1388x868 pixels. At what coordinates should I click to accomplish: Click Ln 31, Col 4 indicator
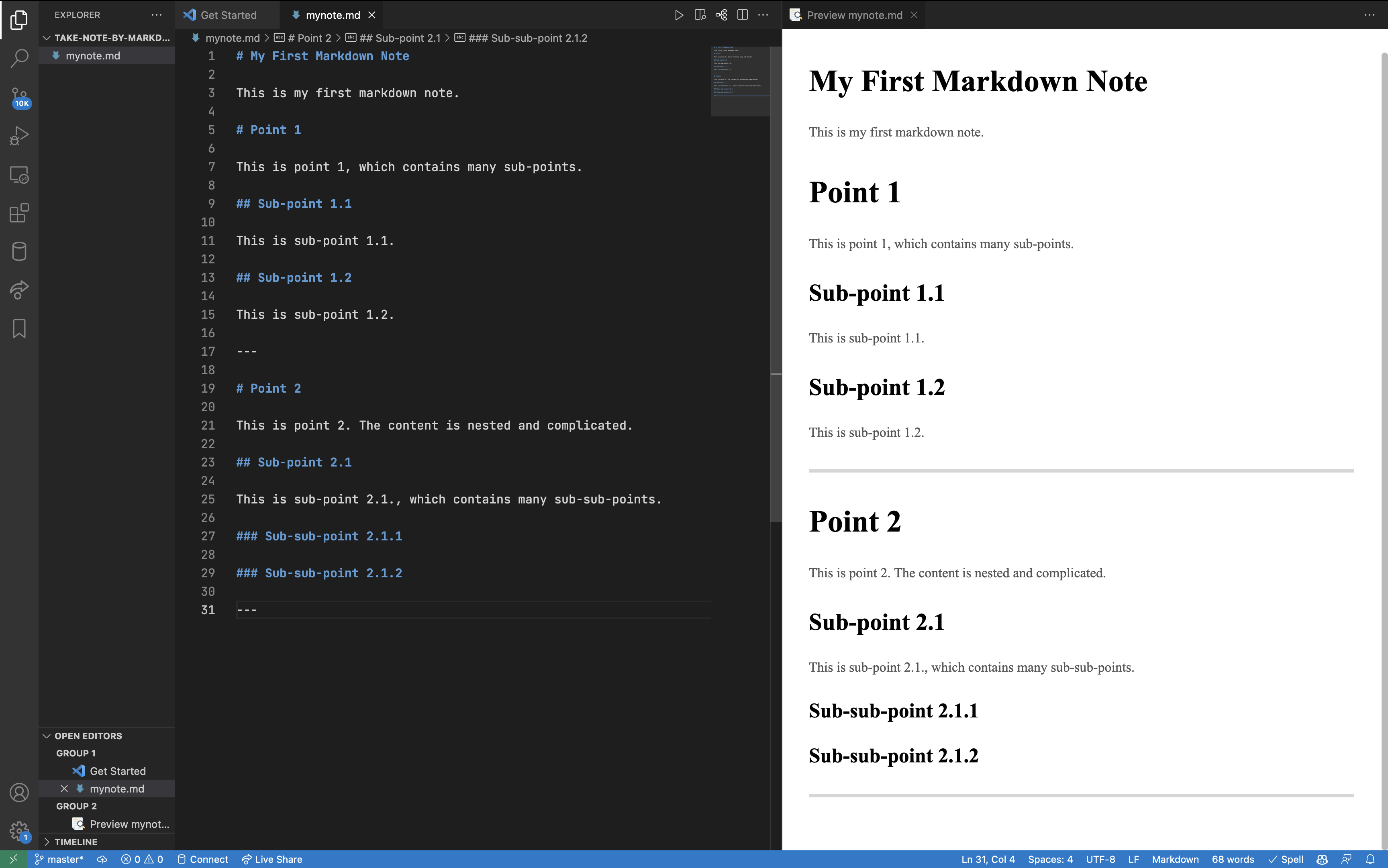click(988, 859)
